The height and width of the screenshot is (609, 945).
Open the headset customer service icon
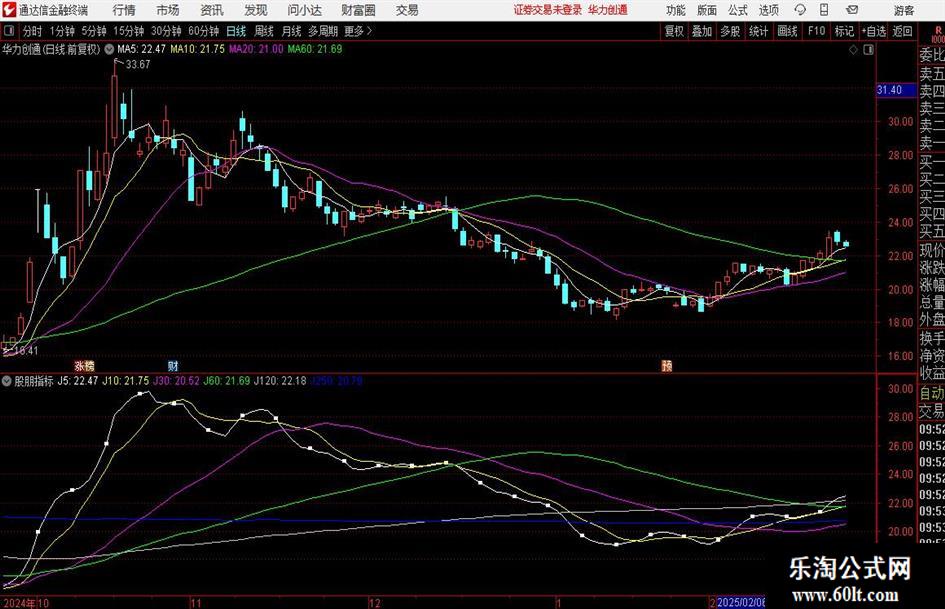click(800, 10)
